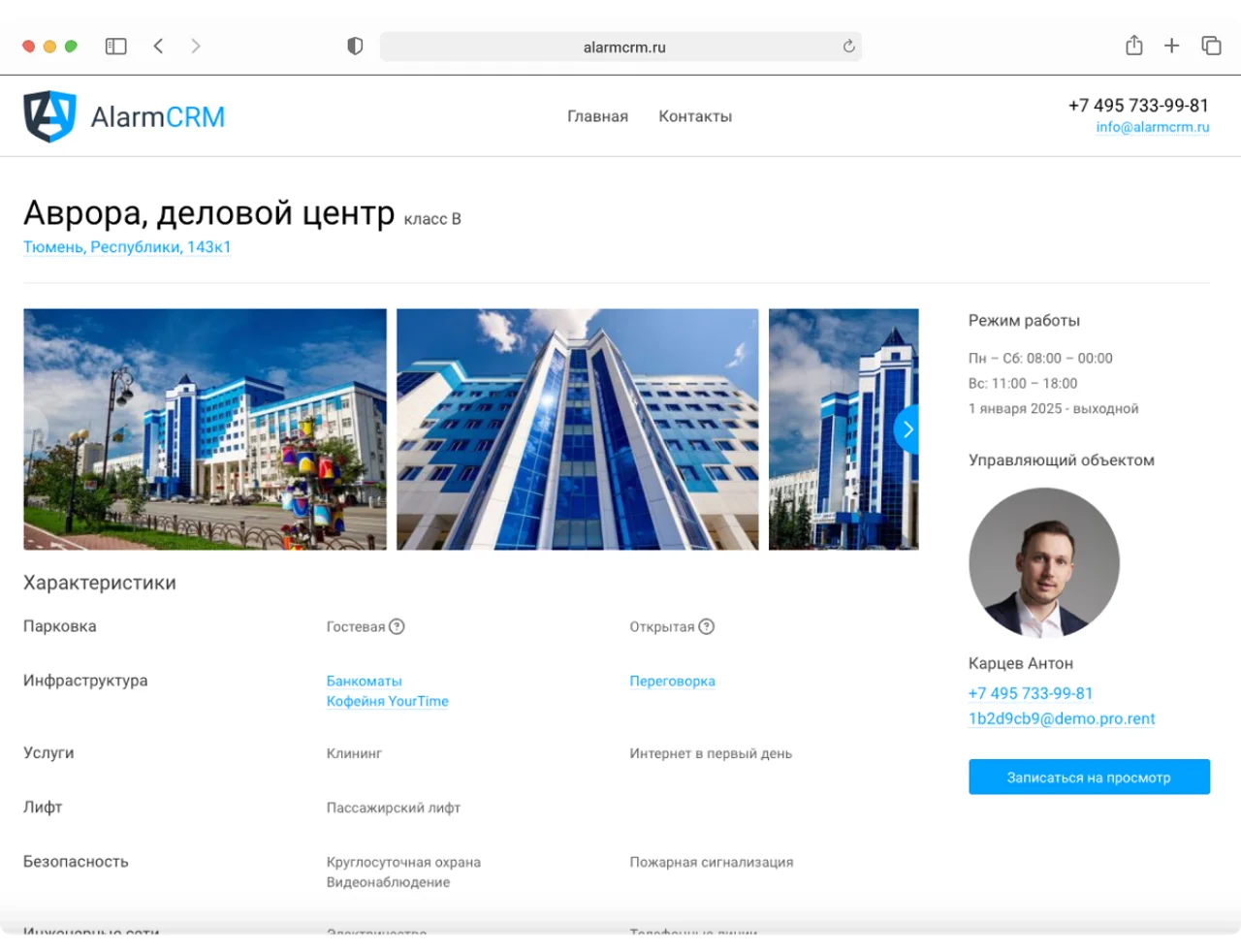This screenshot has width=1241, height=952.
Task: Open the Кофейня YourTime link
Action: click(x=388, y=701)
